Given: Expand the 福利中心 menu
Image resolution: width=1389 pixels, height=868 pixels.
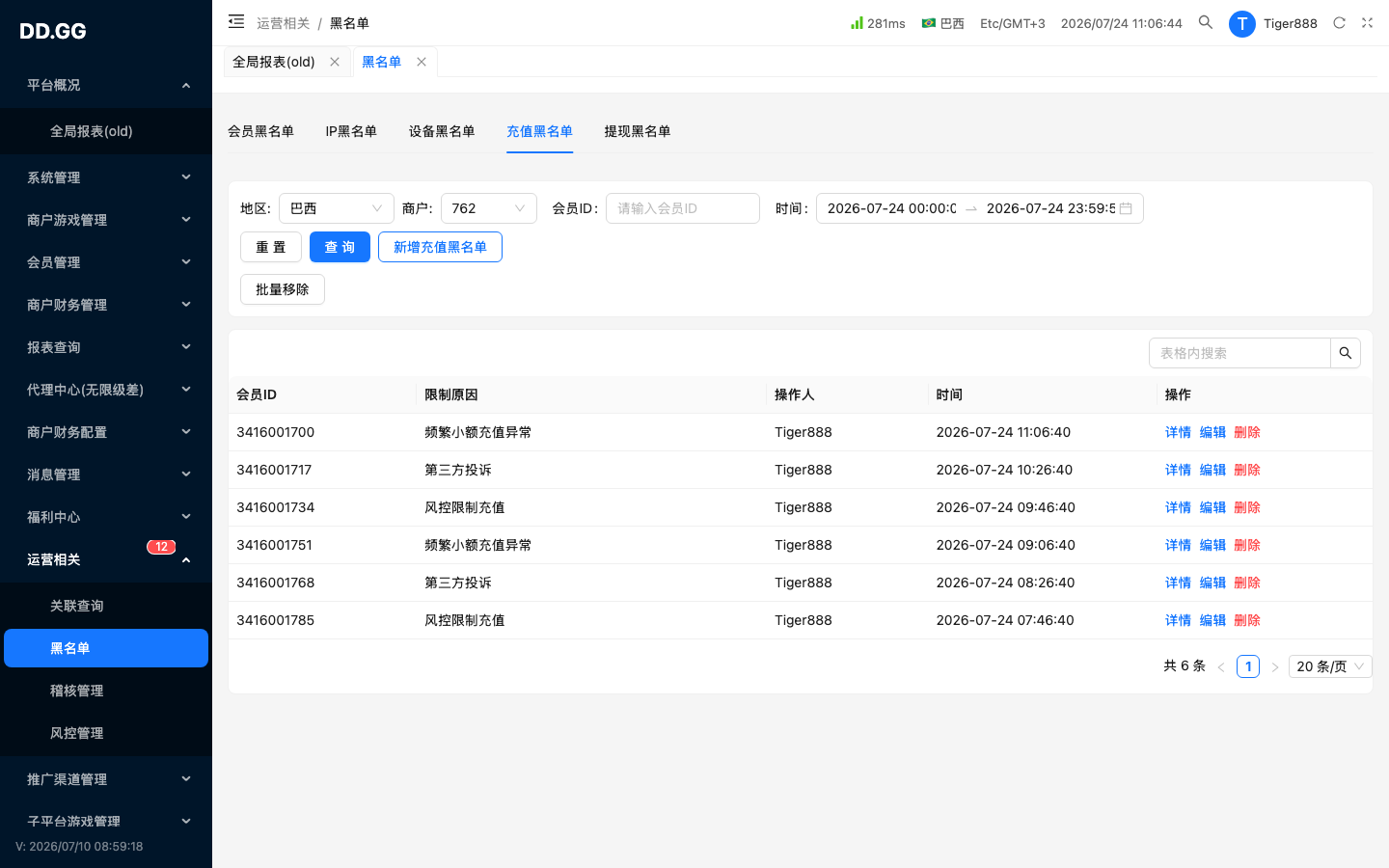Looking at the screenshot, I should 106,517.
